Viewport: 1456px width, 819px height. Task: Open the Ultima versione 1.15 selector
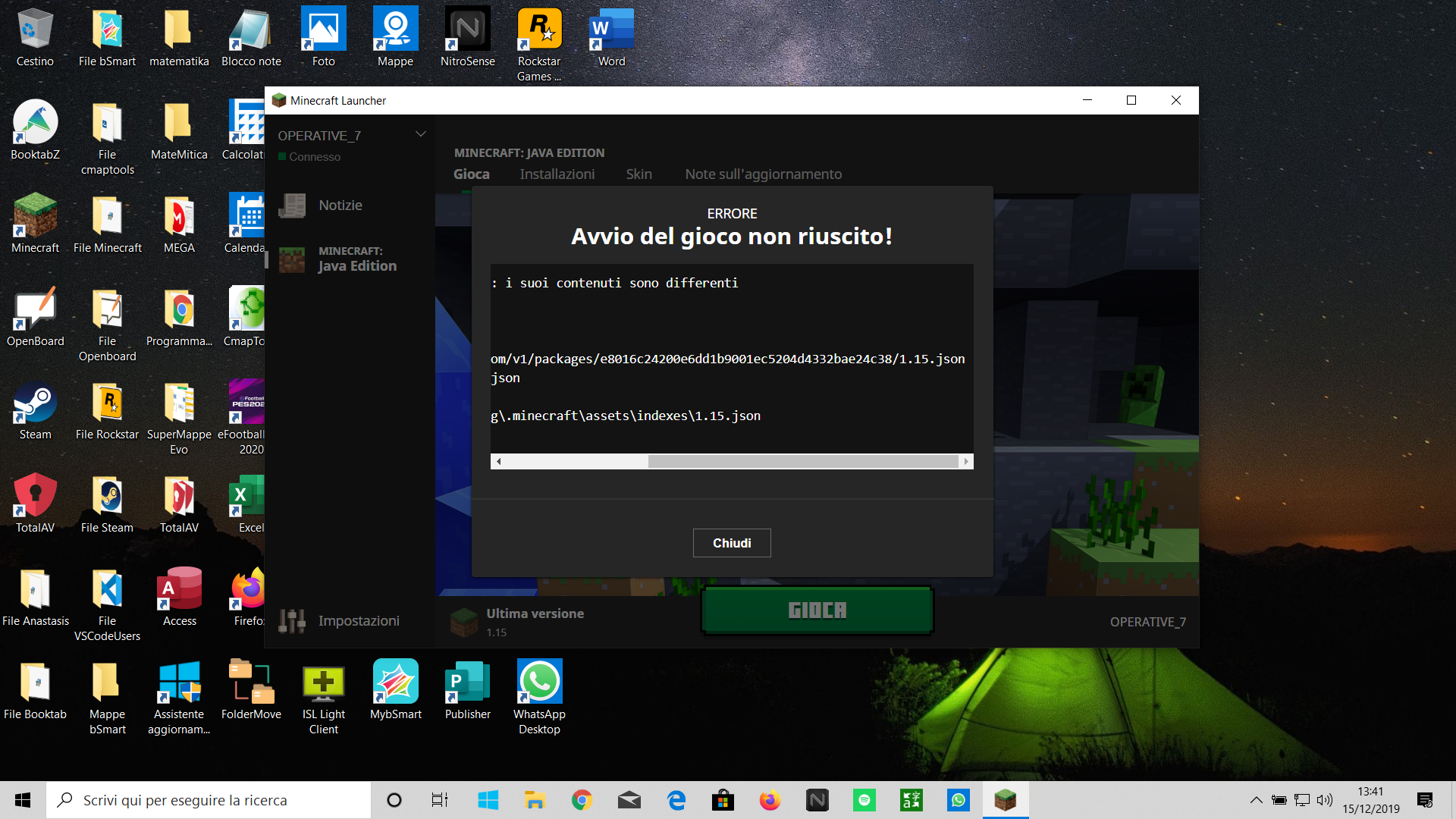534,622
